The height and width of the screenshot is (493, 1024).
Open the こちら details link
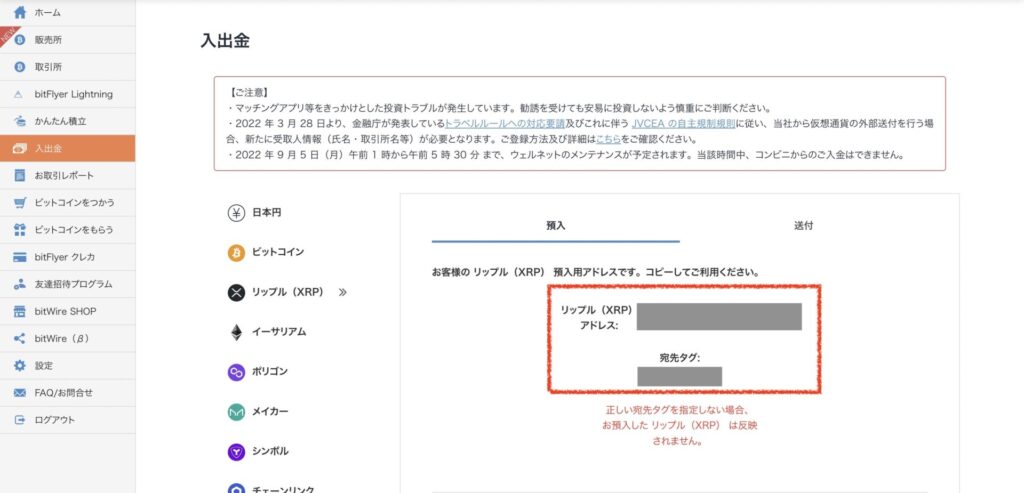[608, 140]
